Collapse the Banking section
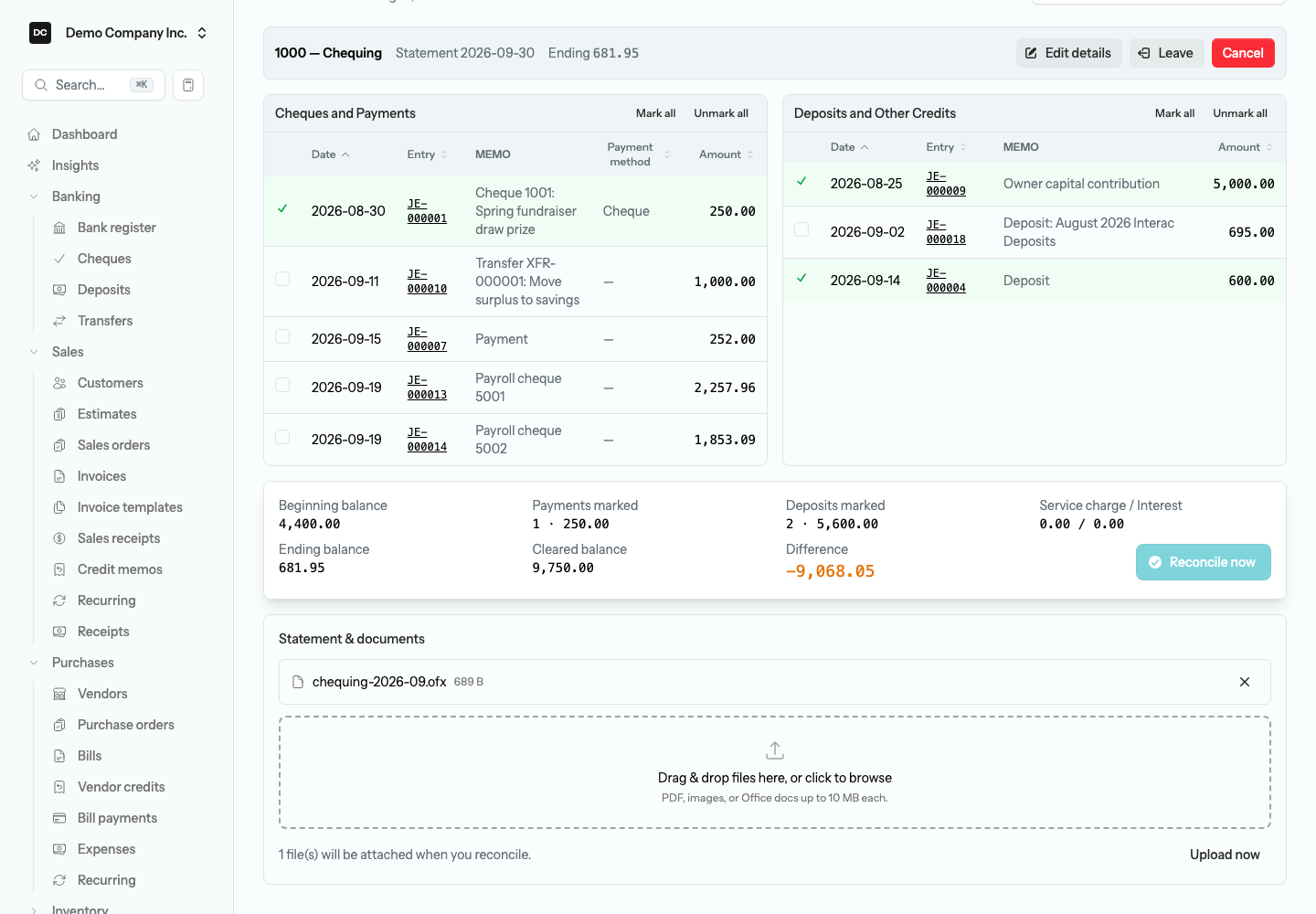 34,197
